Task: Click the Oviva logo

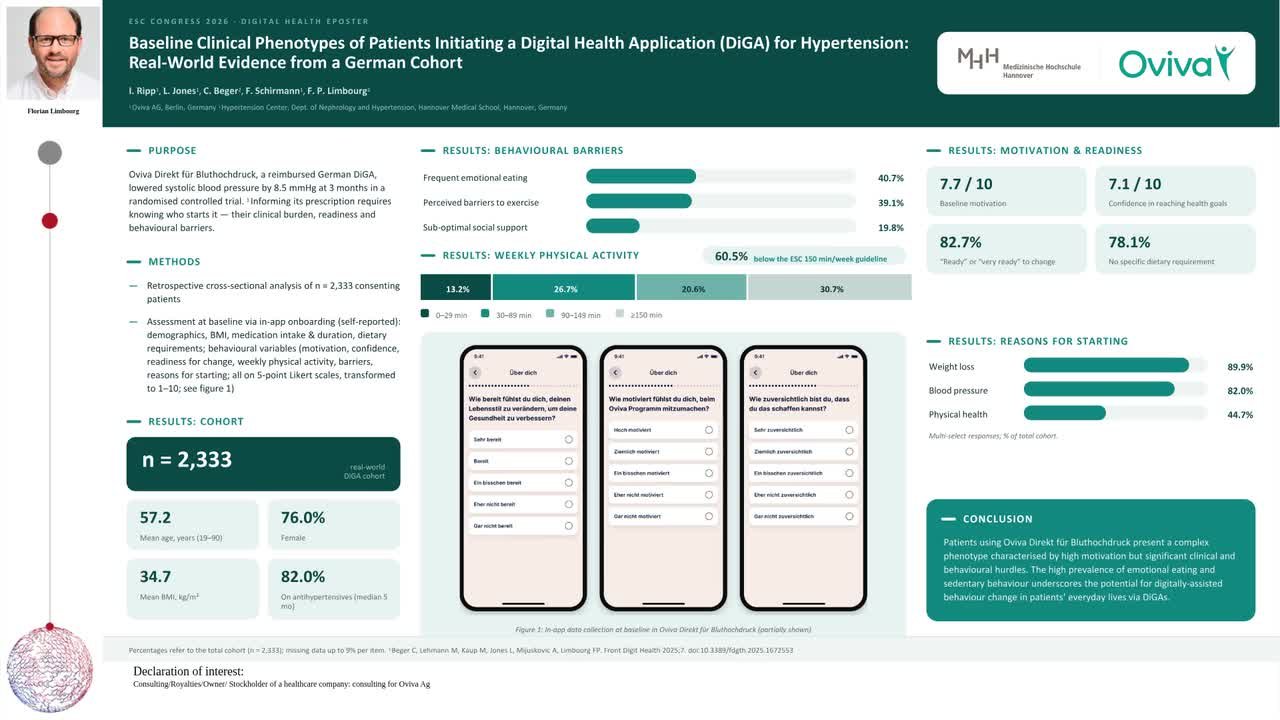Action: [1176, 63]
